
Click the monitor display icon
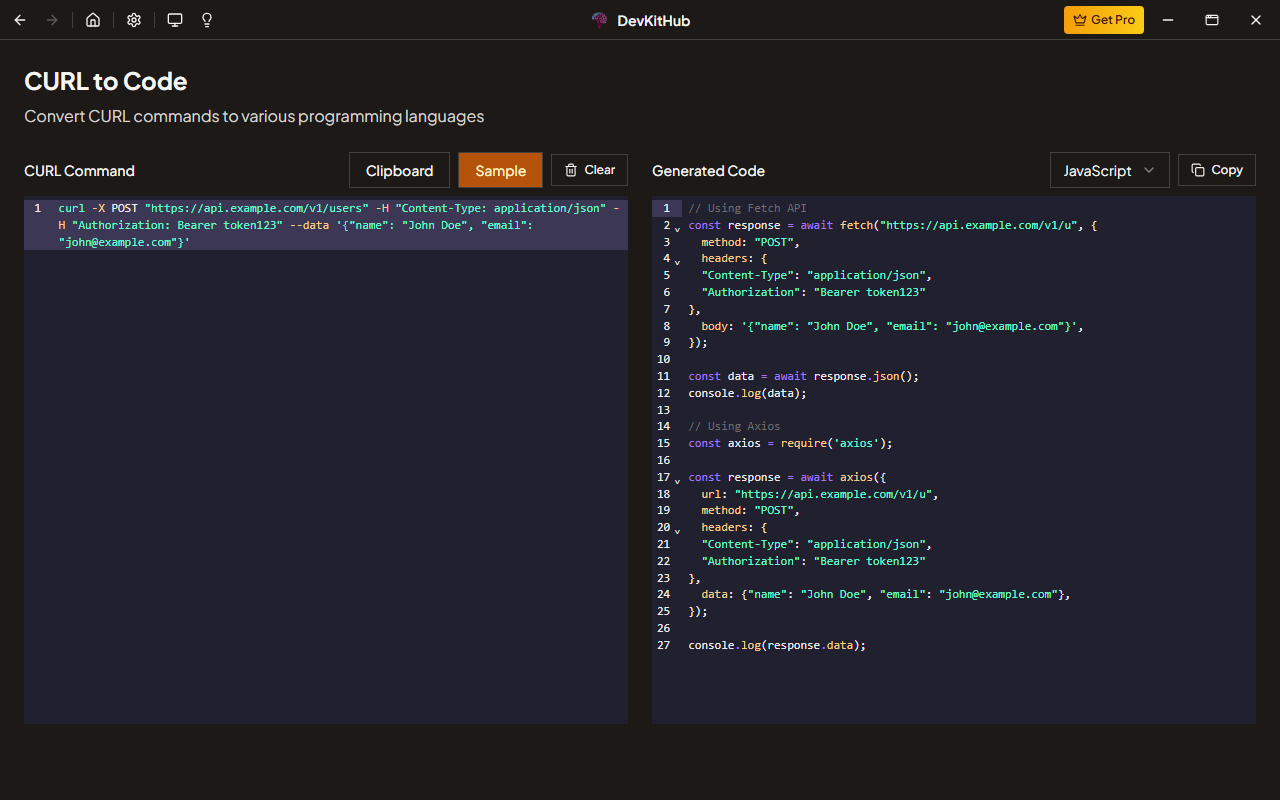175,20
